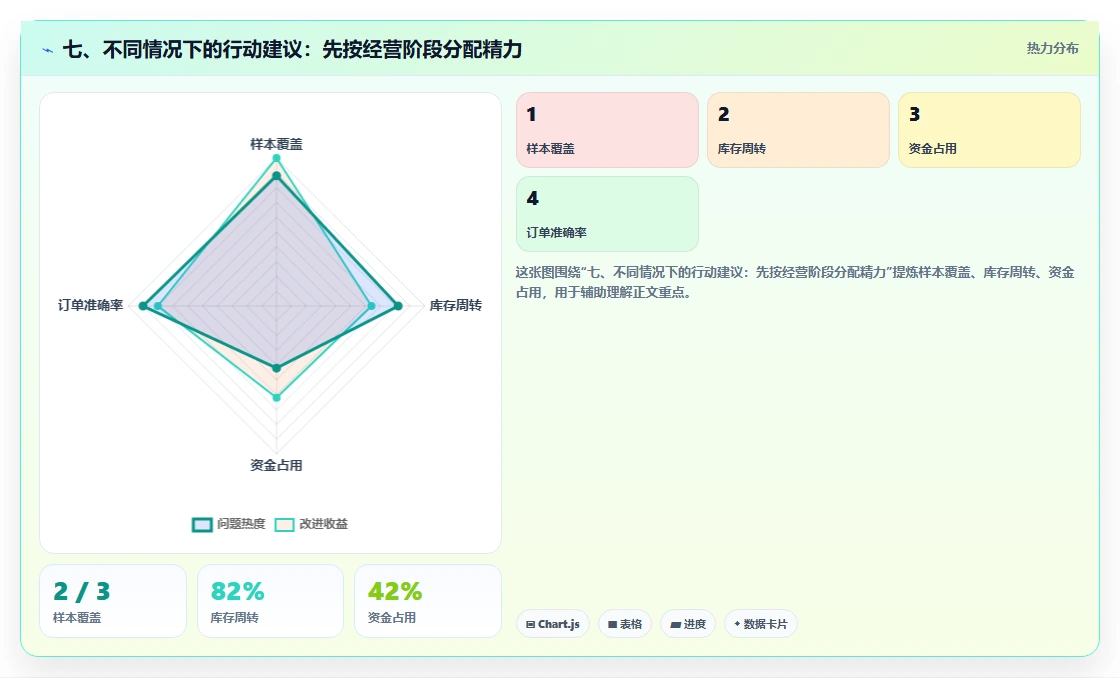The image size is (1120, 678).
Task: Click the 82% 库存周转 stat card
Action: (x=270, y=601)
